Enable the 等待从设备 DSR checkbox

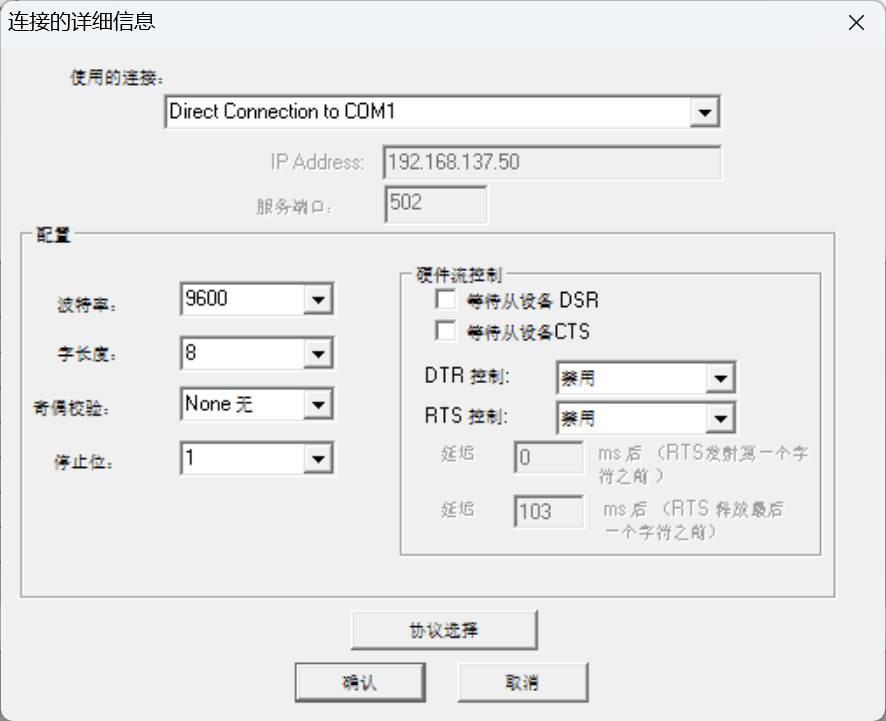(x=446, y=299)
